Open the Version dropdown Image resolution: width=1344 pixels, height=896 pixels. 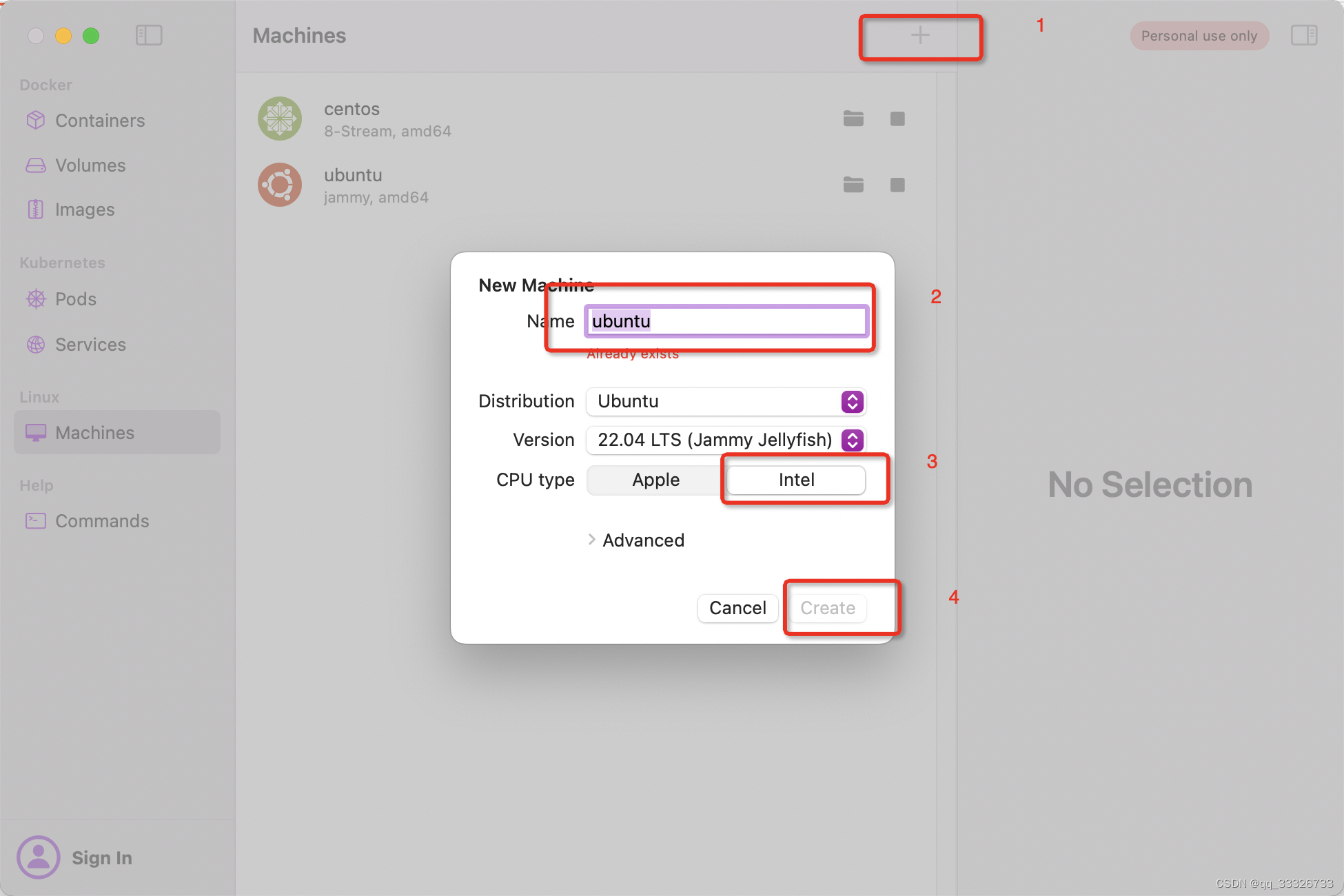coord(725,440)
